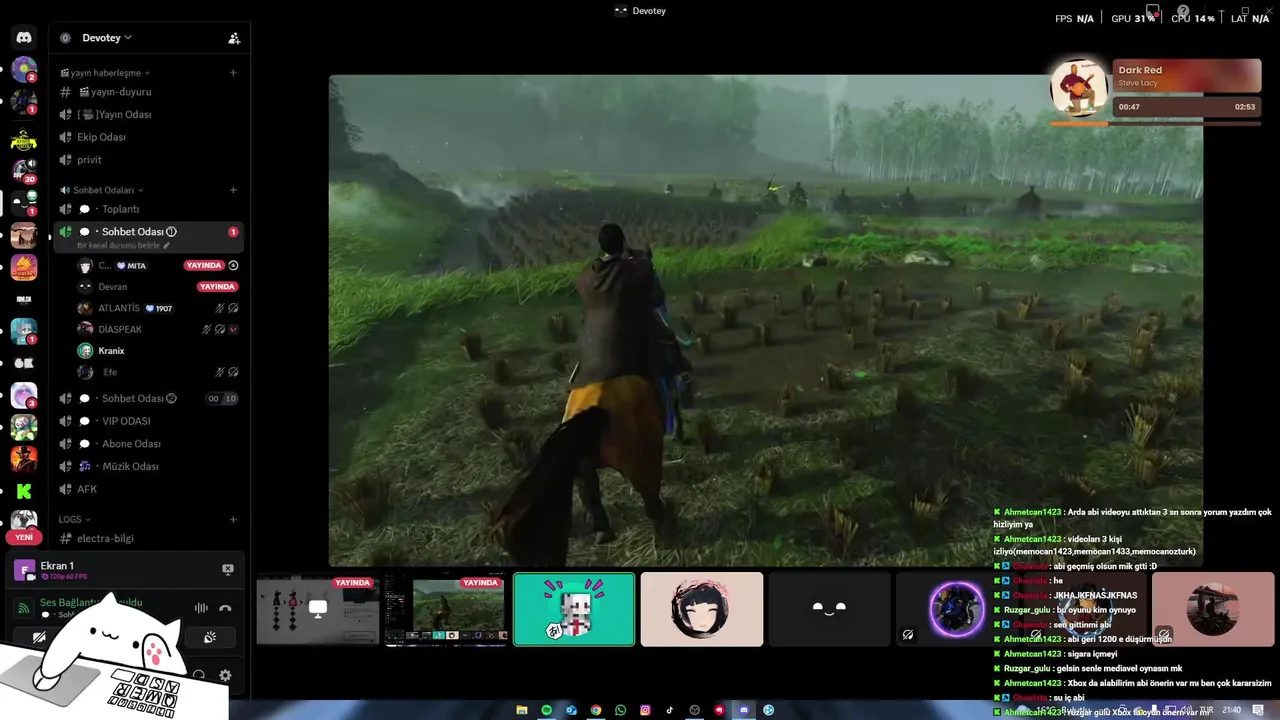The width and height of the screenshot is (1280, 720).
Task: Focus the main game stream video
Action: (x=766, y=320)
